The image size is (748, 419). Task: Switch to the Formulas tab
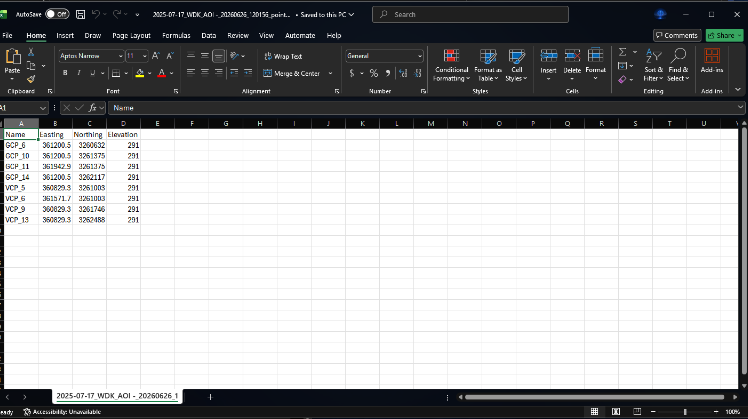pos(176,35)
